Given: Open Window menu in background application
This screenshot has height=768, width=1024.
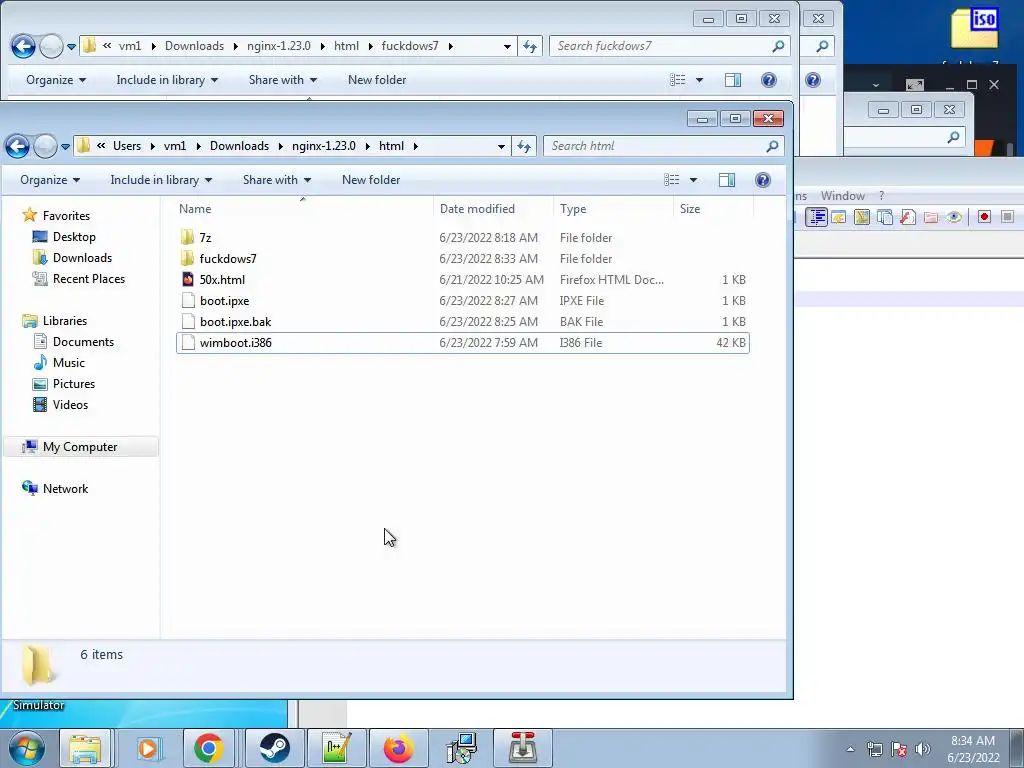Looking at the screenshot, I should point(842,196).
